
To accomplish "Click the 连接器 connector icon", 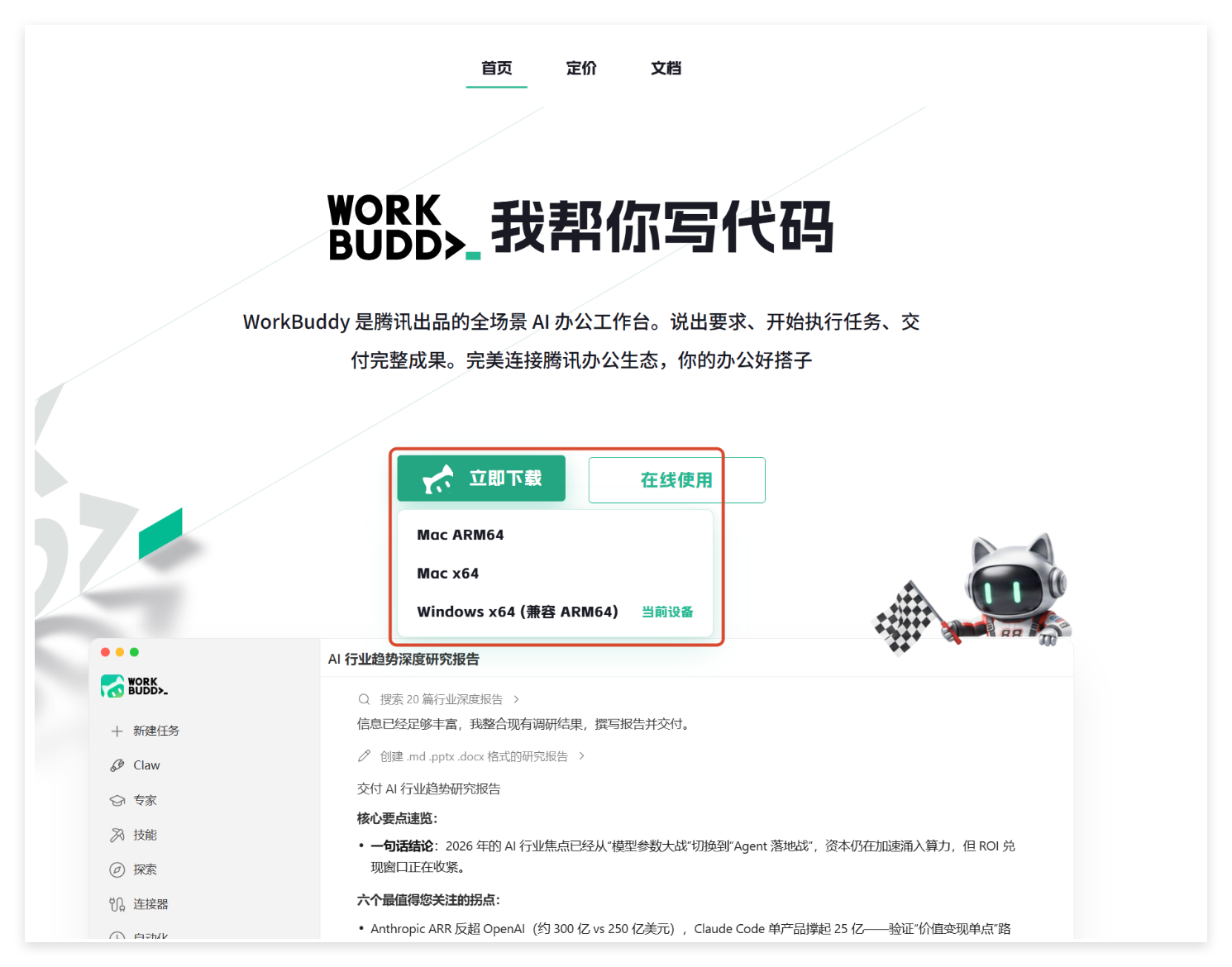I will 117,905.
